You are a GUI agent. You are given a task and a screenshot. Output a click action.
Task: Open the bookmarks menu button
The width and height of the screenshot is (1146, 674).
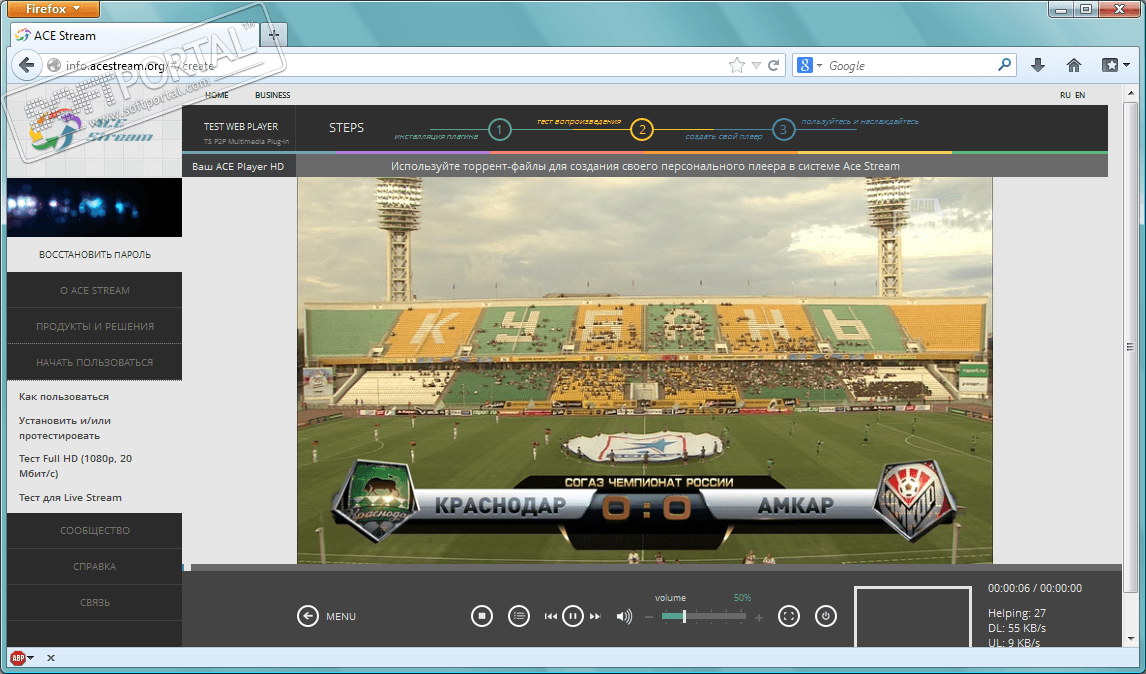[x=1115, y=65]
